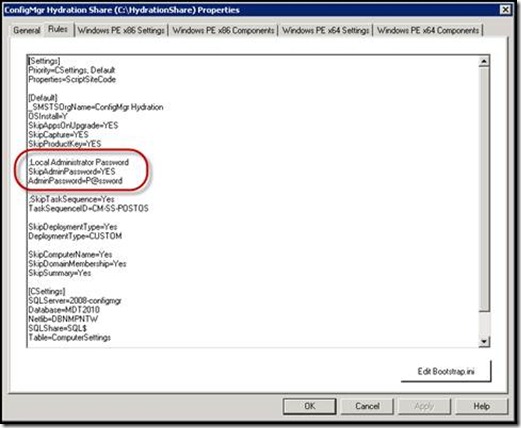Click the SkipSummary=Yes line
Image resolution: width=521 pixels, height=428 pixels.
pyautogui.click(x=60, y=273)
